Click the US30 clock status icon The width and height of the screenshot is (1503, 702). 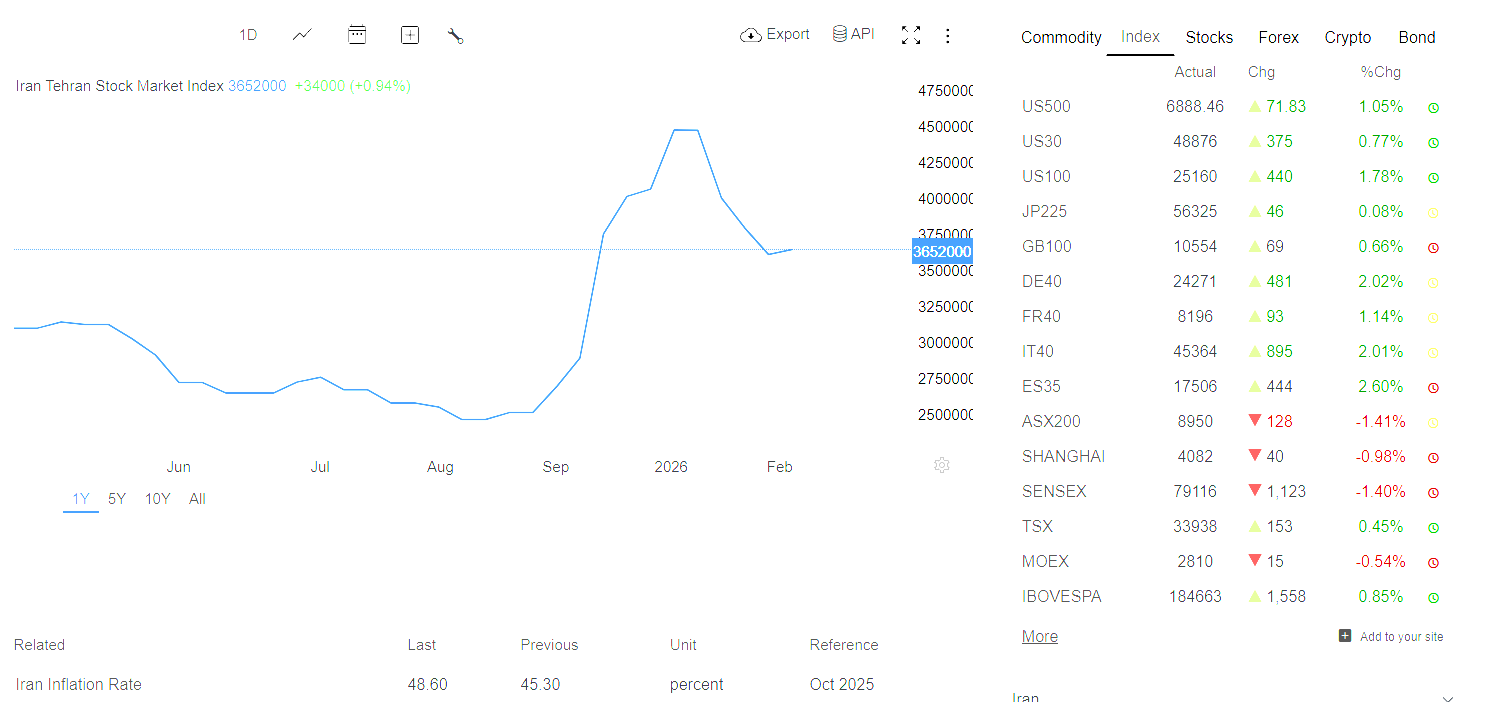pyautogui.click(x=1433, y=142)
